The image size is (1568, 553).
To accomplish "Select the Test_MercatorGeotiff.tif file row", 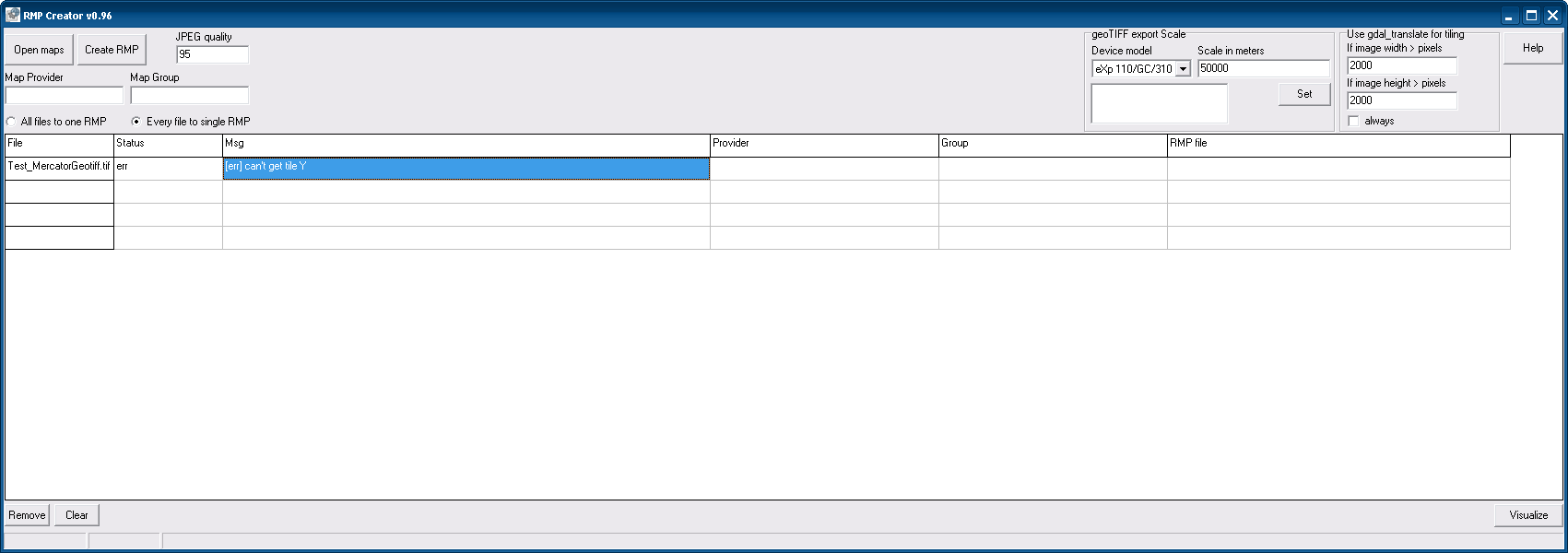I will click(59, 167).
